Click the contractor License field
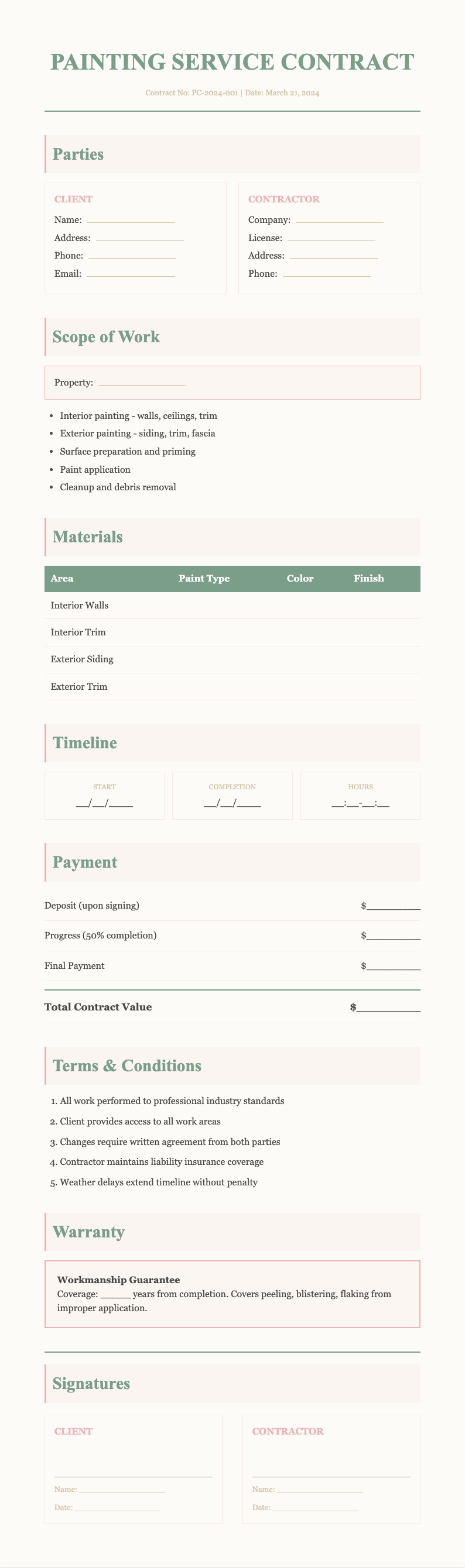The height and width of the screenshot is (1568, 465). [x=331, y=238]
